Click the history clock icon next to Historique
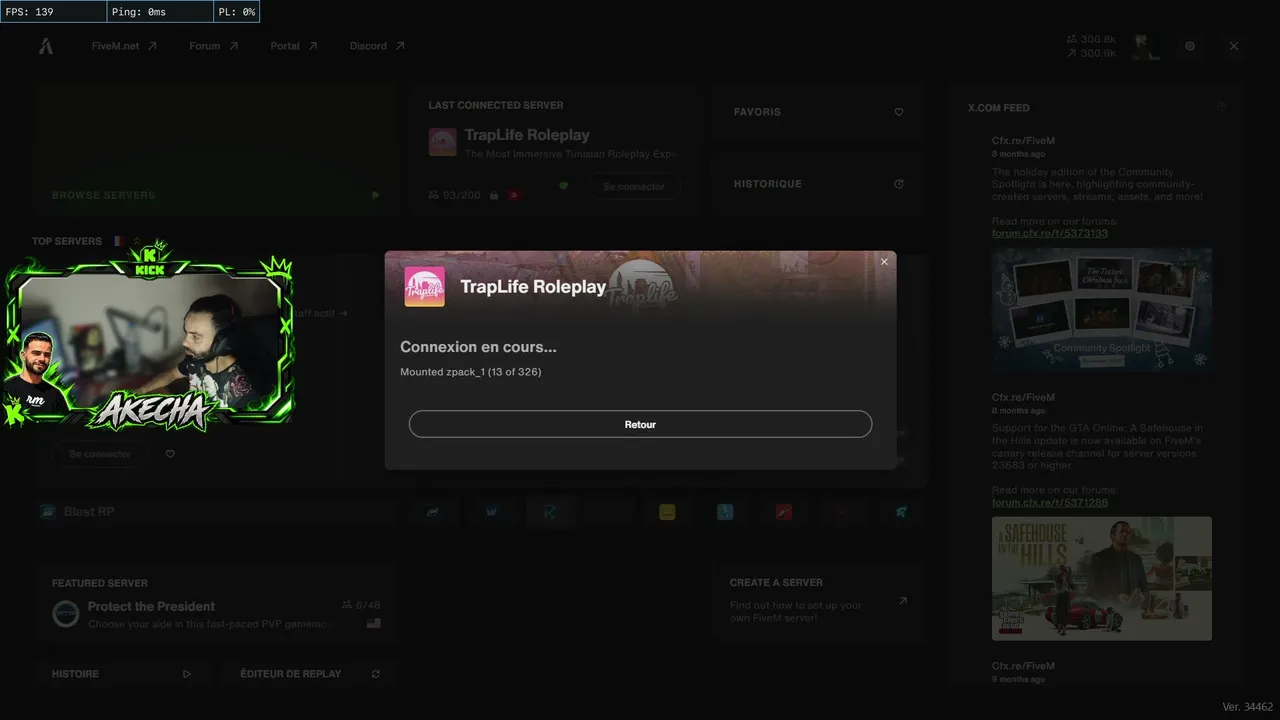Image resolution: width=1280 pixels, height=720 pixels. (899, 184)
